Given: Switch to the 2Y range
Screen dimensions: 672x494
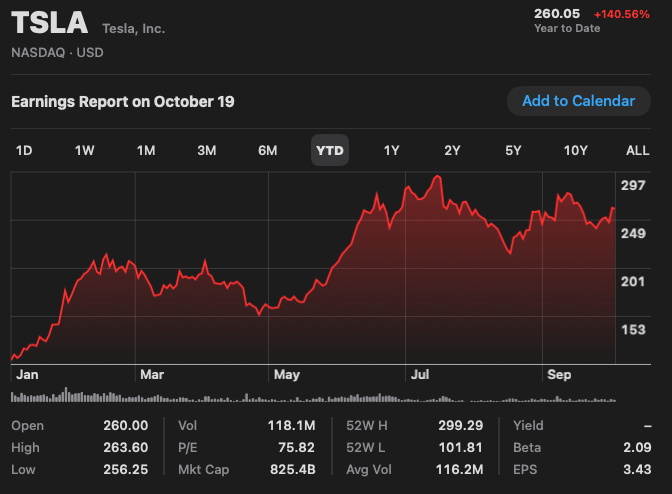Looking at the screenshot, I should 452,150.
